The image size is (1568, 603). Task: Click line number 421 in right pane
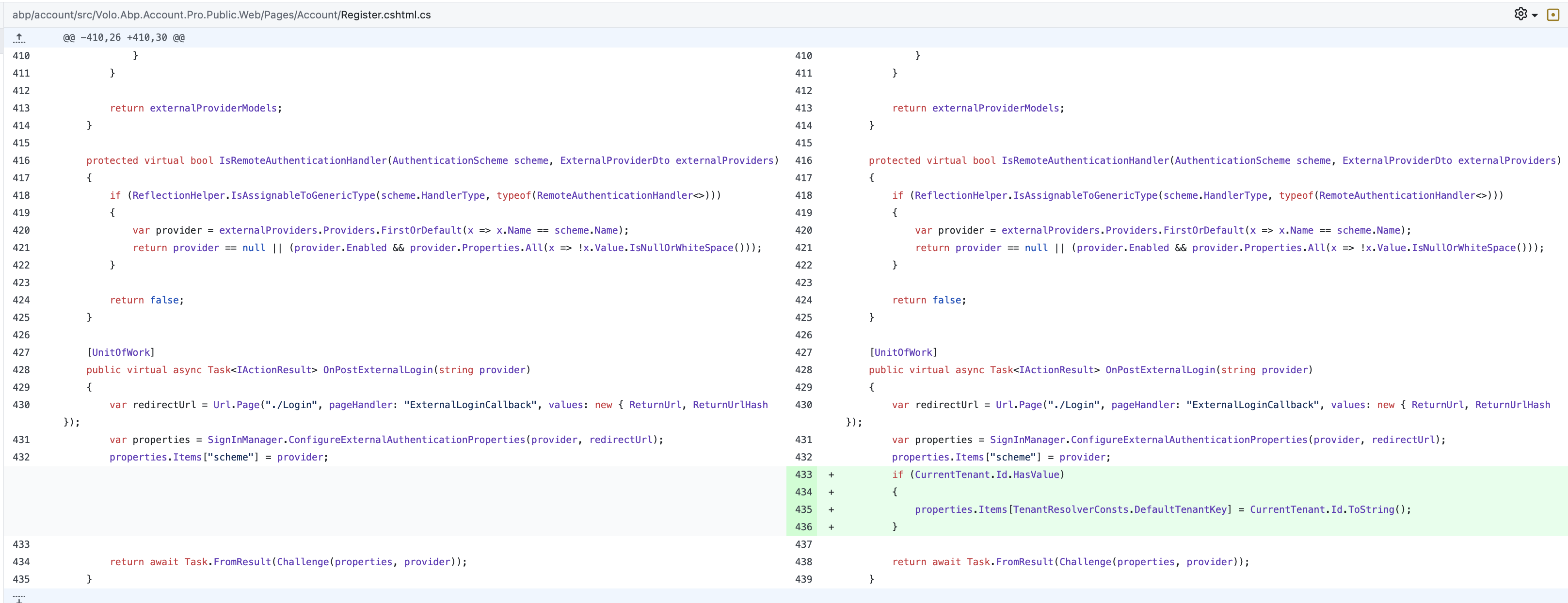coord(803,248)
